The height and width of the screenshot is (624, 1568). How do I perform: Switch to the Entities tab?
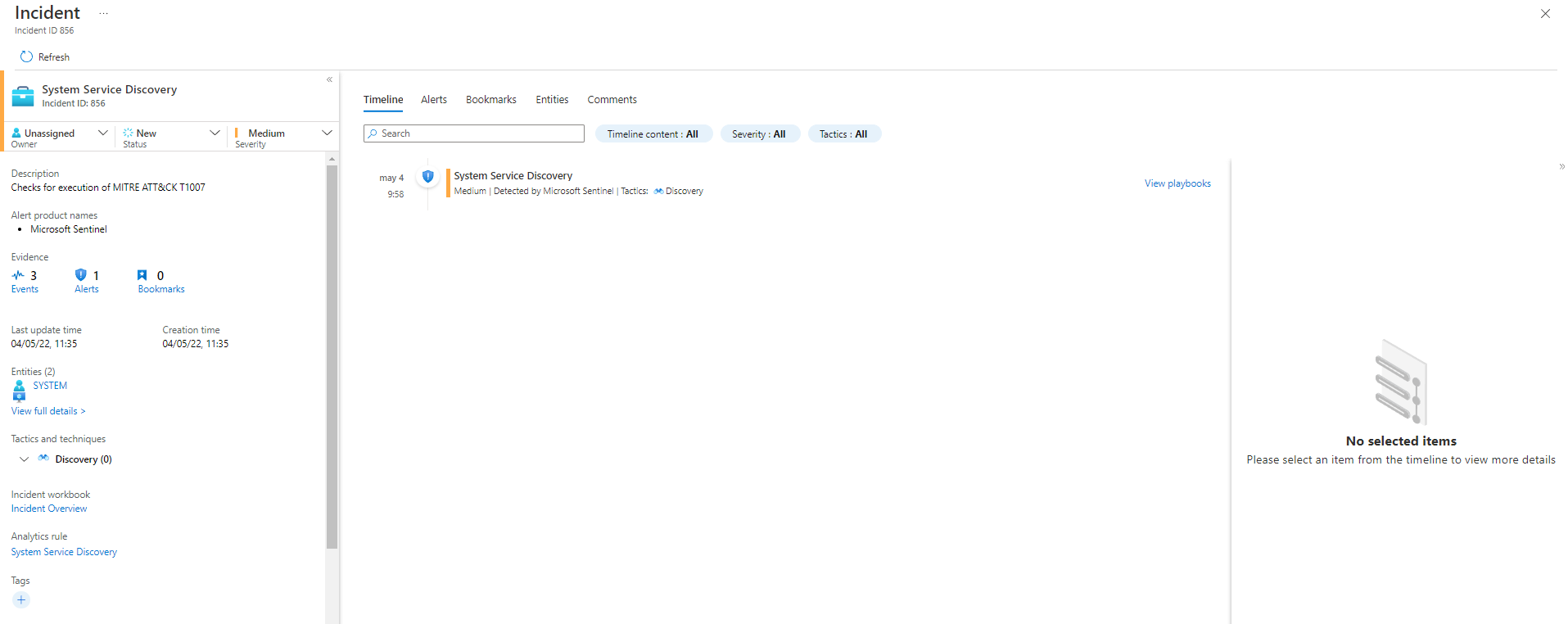coord(552,100)
